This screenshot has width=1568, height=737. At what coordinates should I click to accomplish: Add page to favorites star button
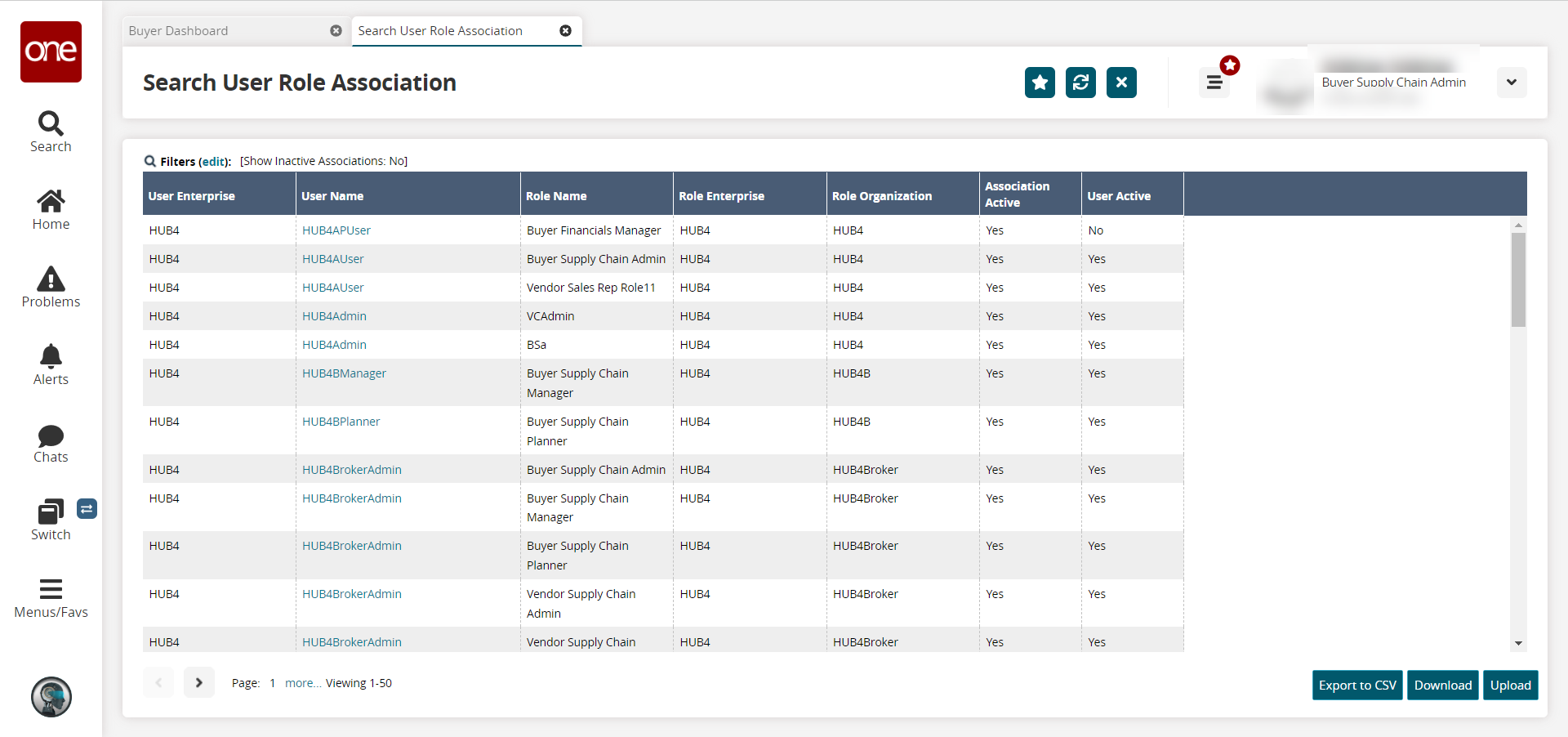(x=1040, y=83)
